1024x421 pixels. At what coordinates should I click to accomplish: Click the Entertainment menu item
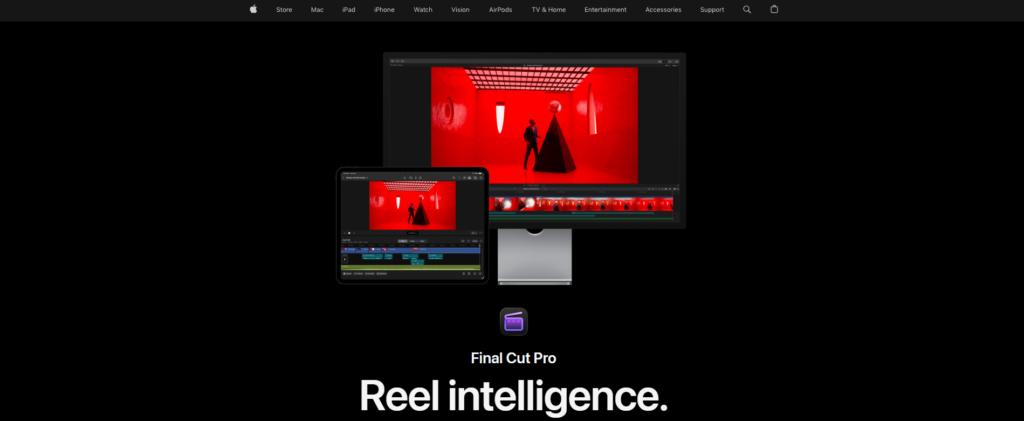point(605,9)
